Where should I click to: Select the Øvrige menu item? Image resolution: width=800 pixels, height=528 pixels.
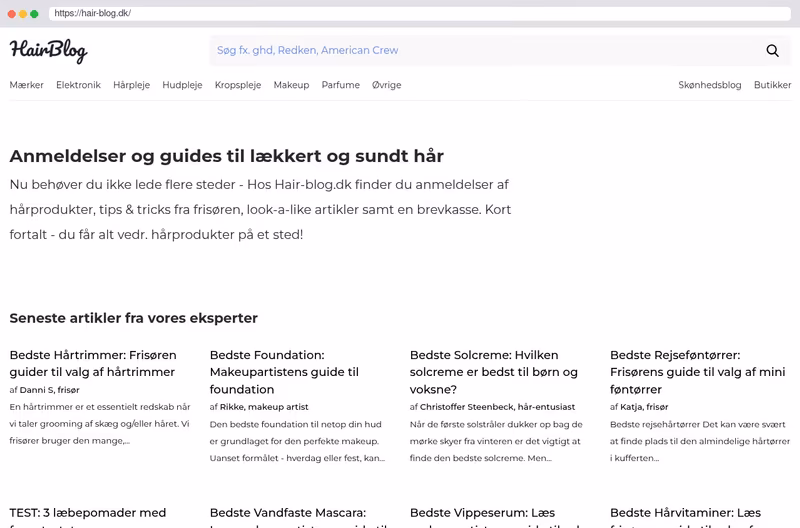click(386, 85)
